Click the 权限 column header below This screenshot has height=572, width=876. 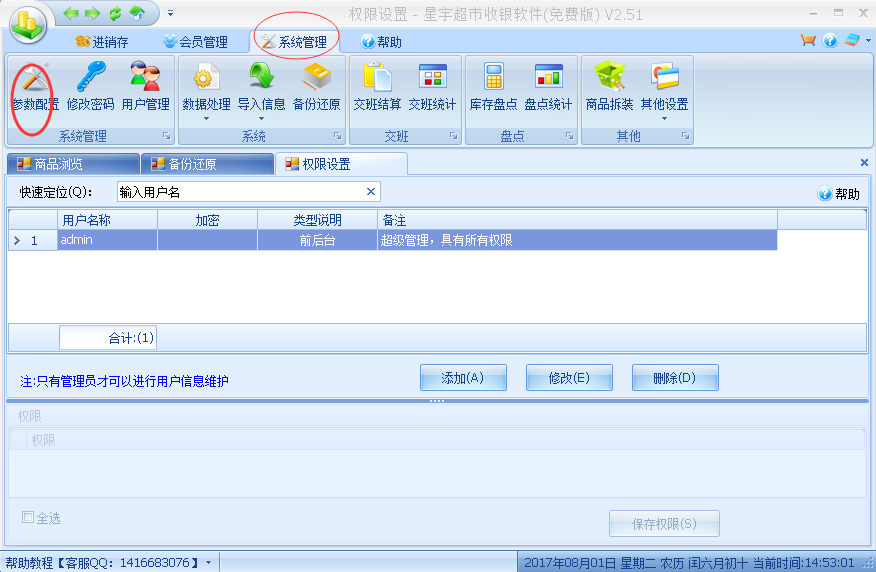click(x=445, y=440)
